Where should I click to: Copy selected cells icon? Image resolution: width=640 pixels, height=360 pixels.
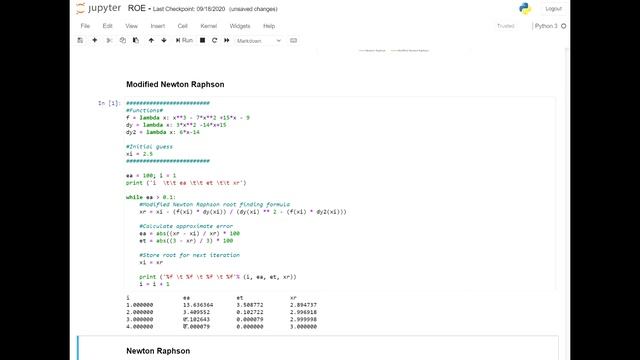tap(122, 40)
